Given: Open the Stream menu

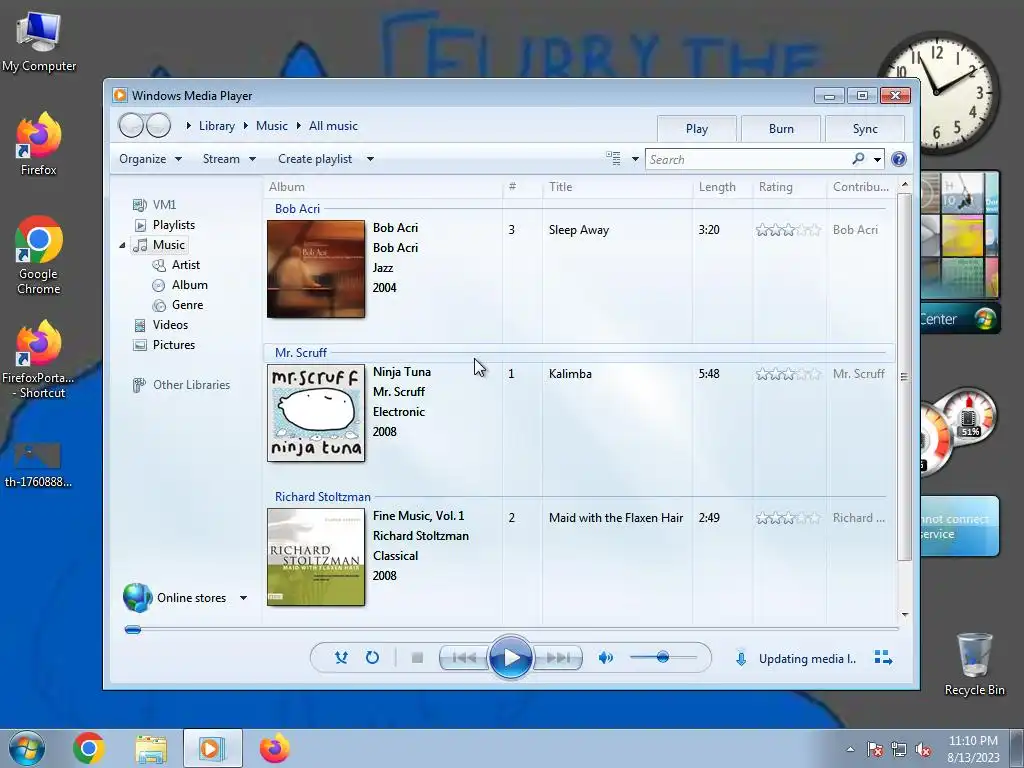Looking at the screenshot, I should point(229,159).
